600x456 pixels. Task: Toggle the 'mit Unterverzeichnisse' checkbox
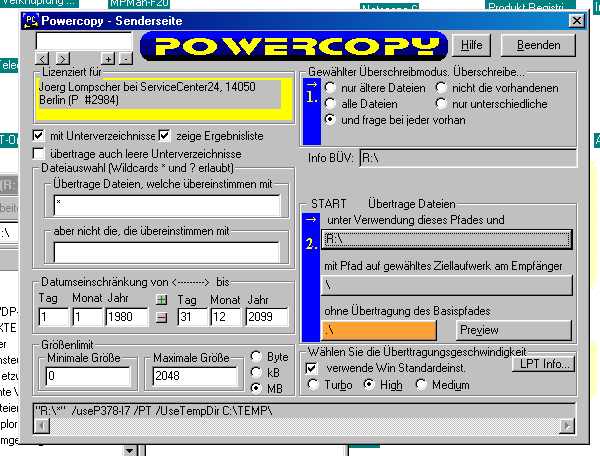39,136
